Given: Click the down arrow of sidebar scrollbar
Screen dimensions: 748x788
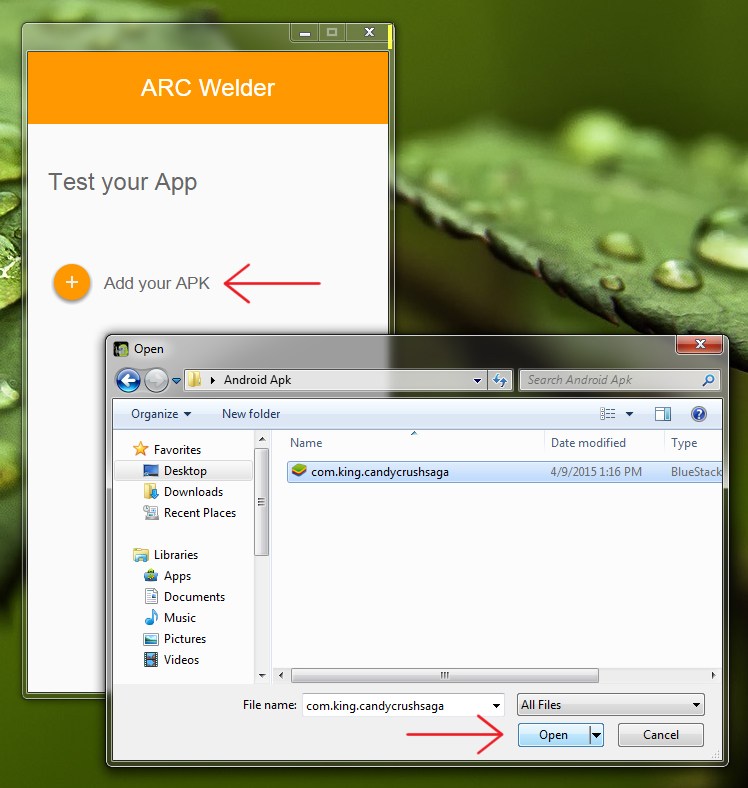Looking at the screenshot, I should [262, 676].
